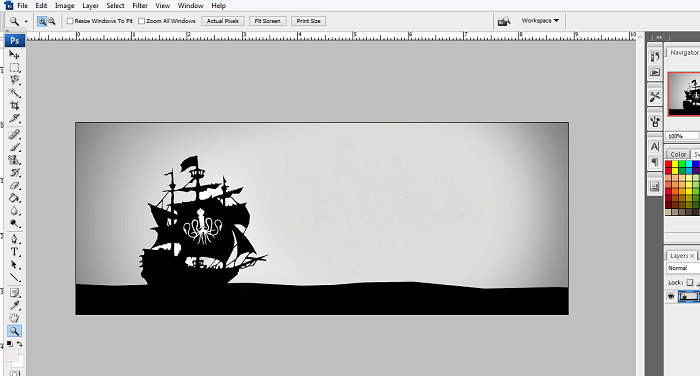
Task: Select the Eraser tool
Action: 14,185
